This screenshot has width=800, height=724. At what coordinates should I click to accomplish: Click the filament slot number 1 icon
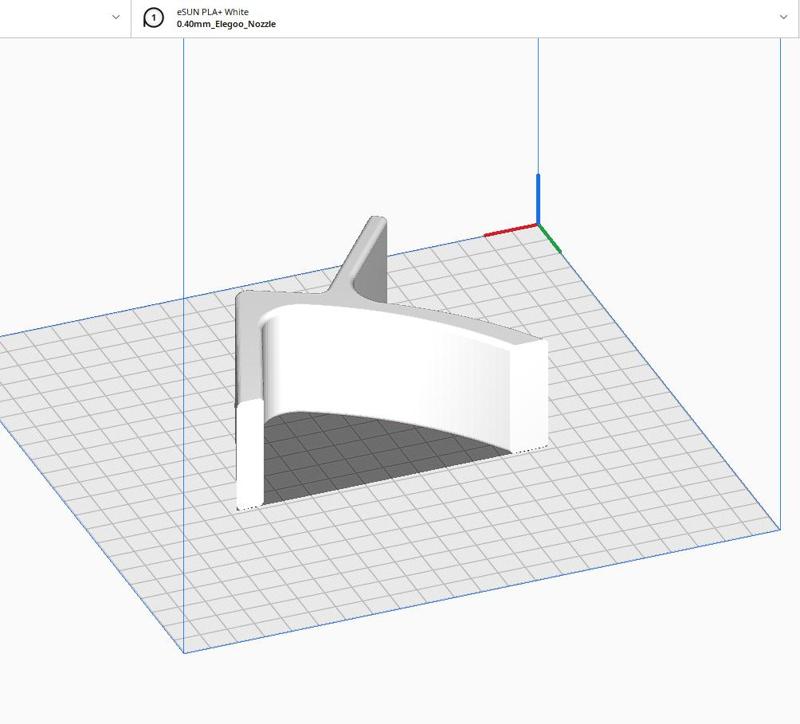tap(153, 18)
